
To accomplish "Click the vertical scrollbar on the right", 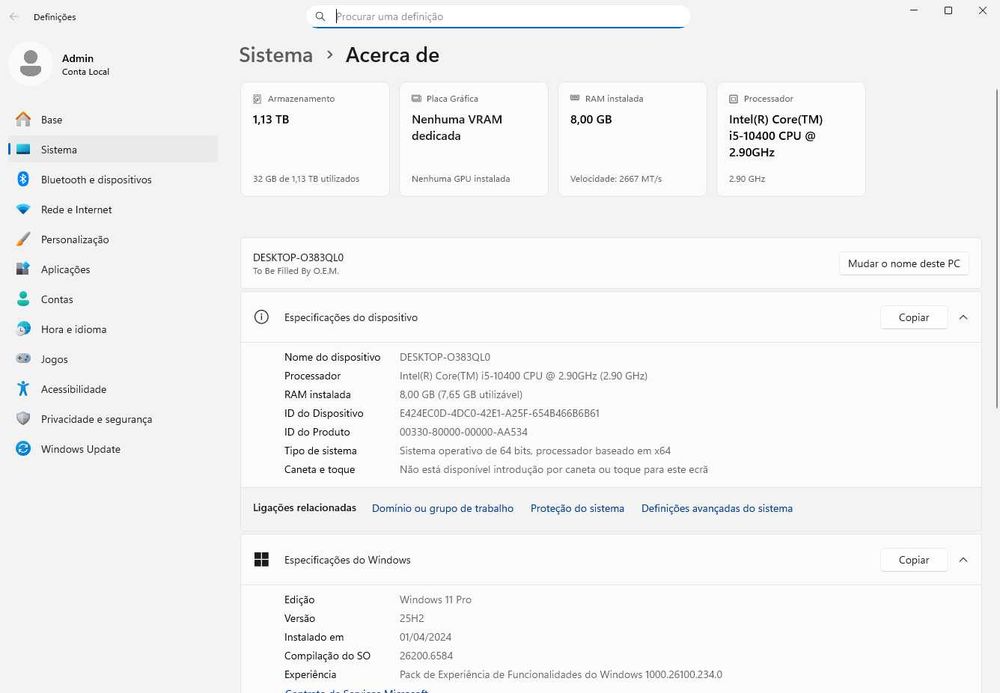I will tap(997, 249).
